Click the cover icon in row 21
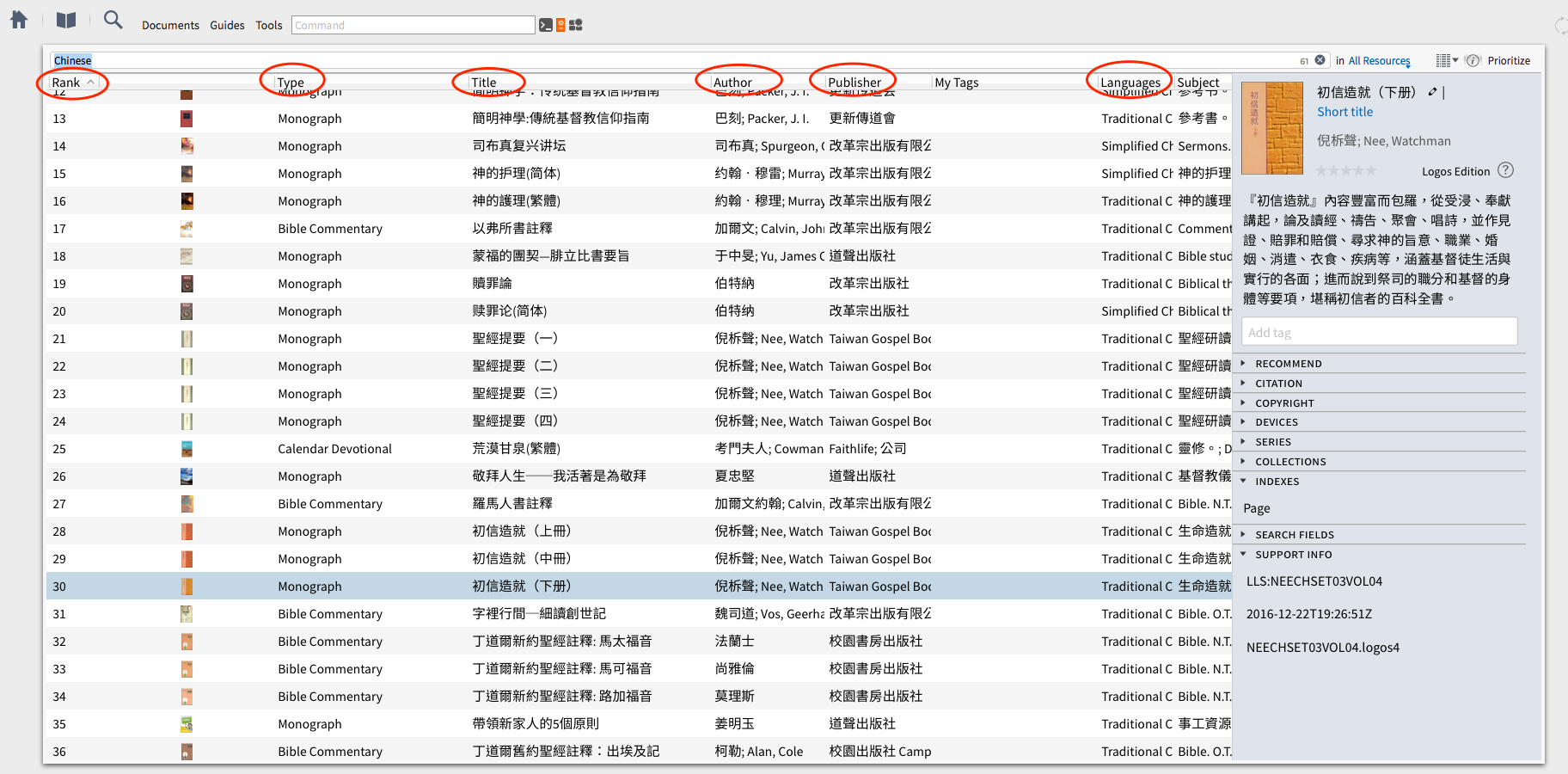Viewport: 1568px width, 774px height. (187, 339)
